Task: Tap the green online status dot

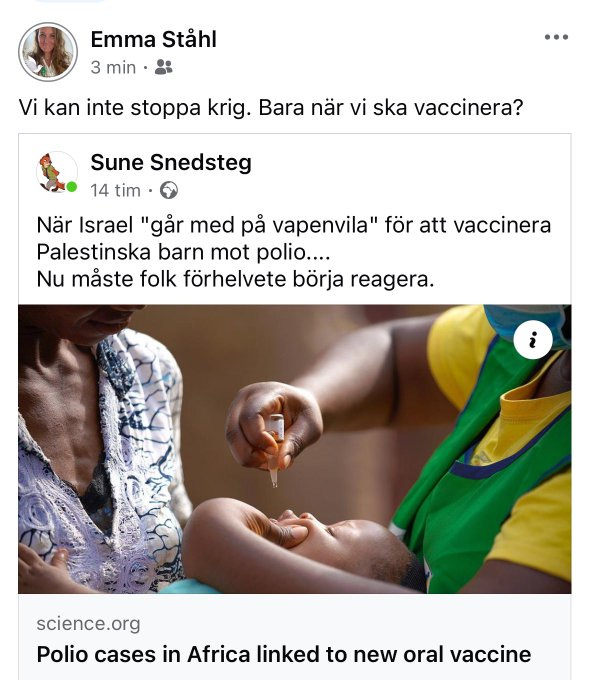Action: pos(72,187)
